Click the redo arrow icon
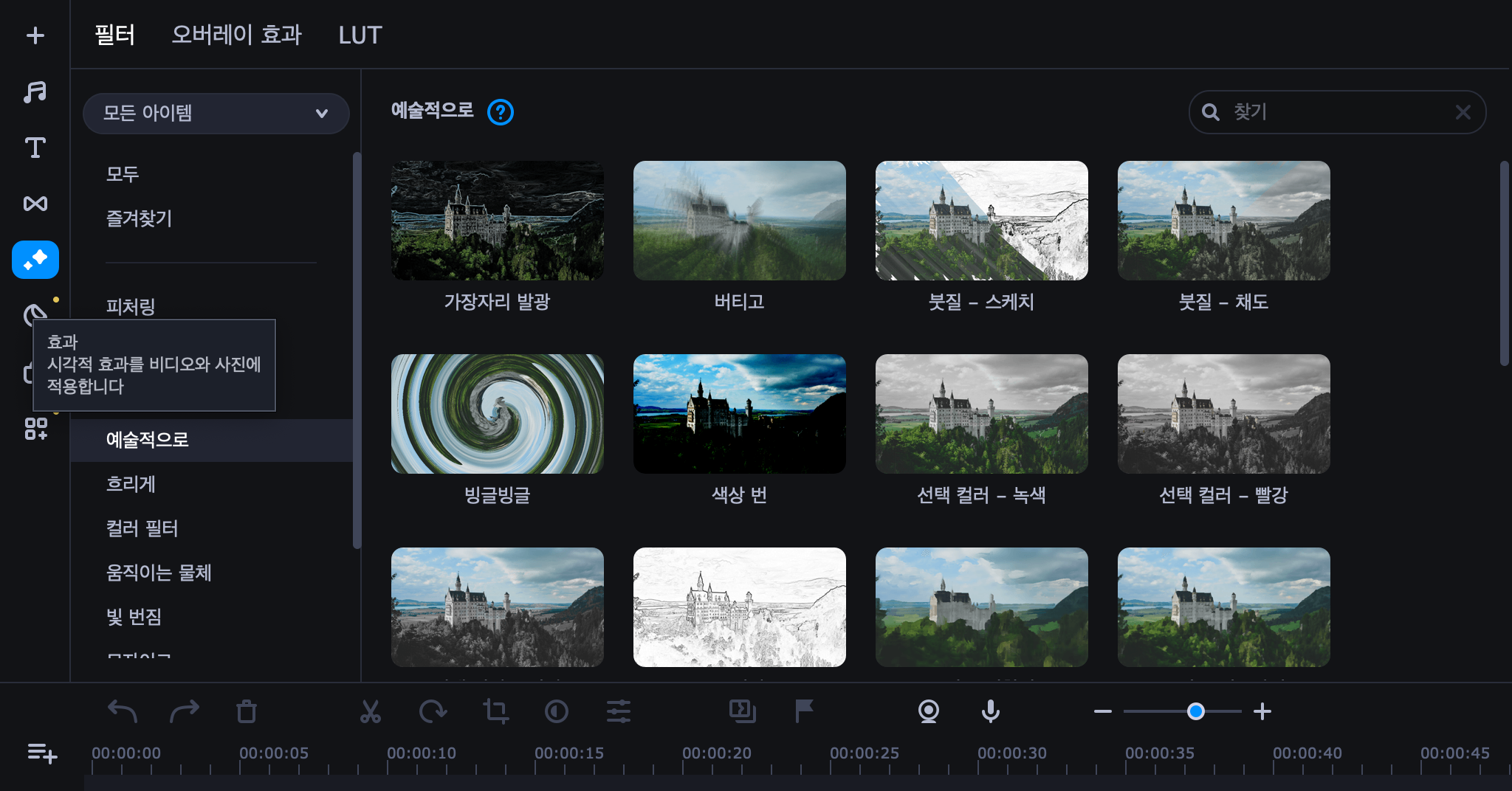Viewport: 1512px width, 791px height. point(185,711)
